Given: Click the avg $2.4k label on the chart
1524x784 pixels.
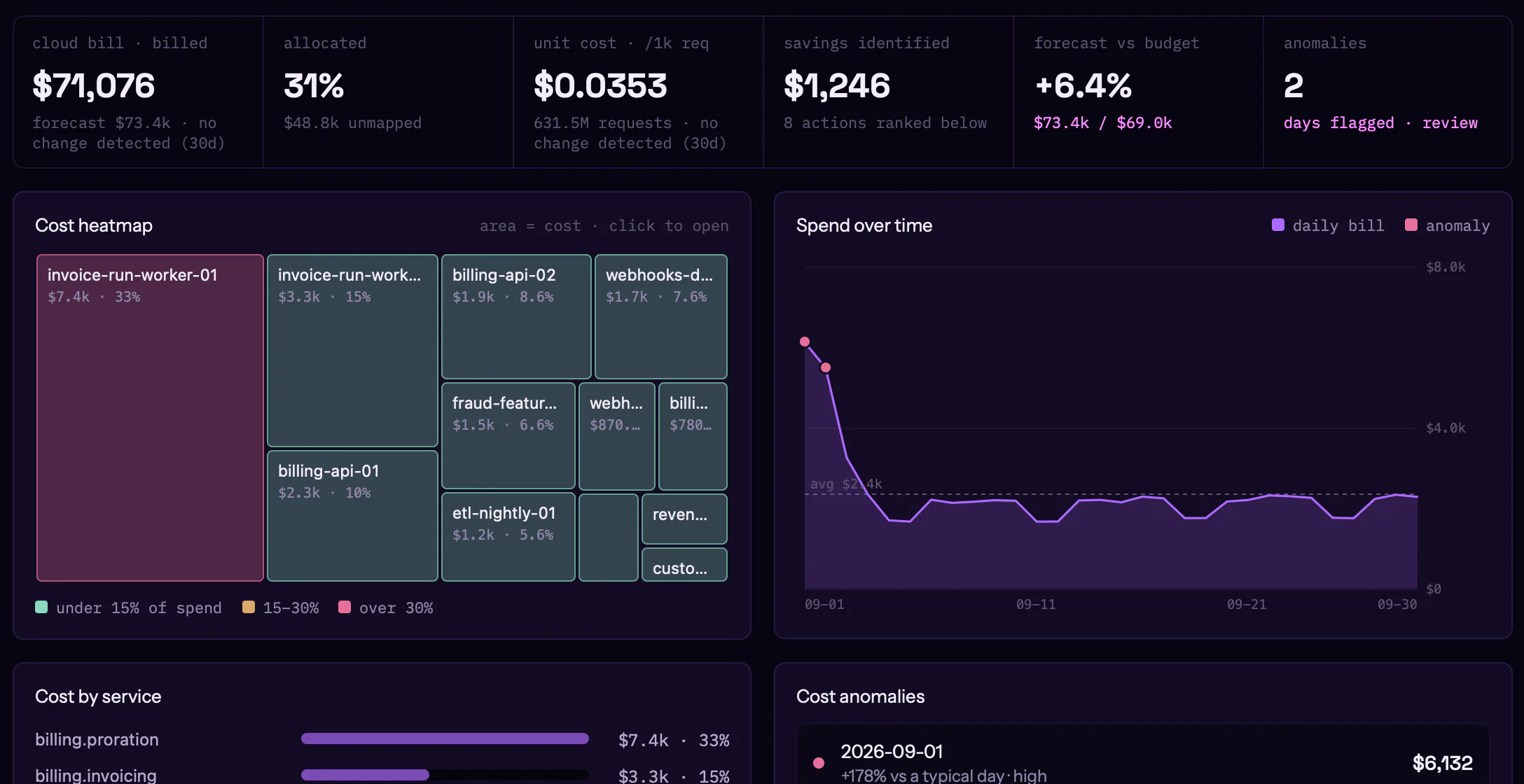Looking at the screenshot, I should [846, 484].
